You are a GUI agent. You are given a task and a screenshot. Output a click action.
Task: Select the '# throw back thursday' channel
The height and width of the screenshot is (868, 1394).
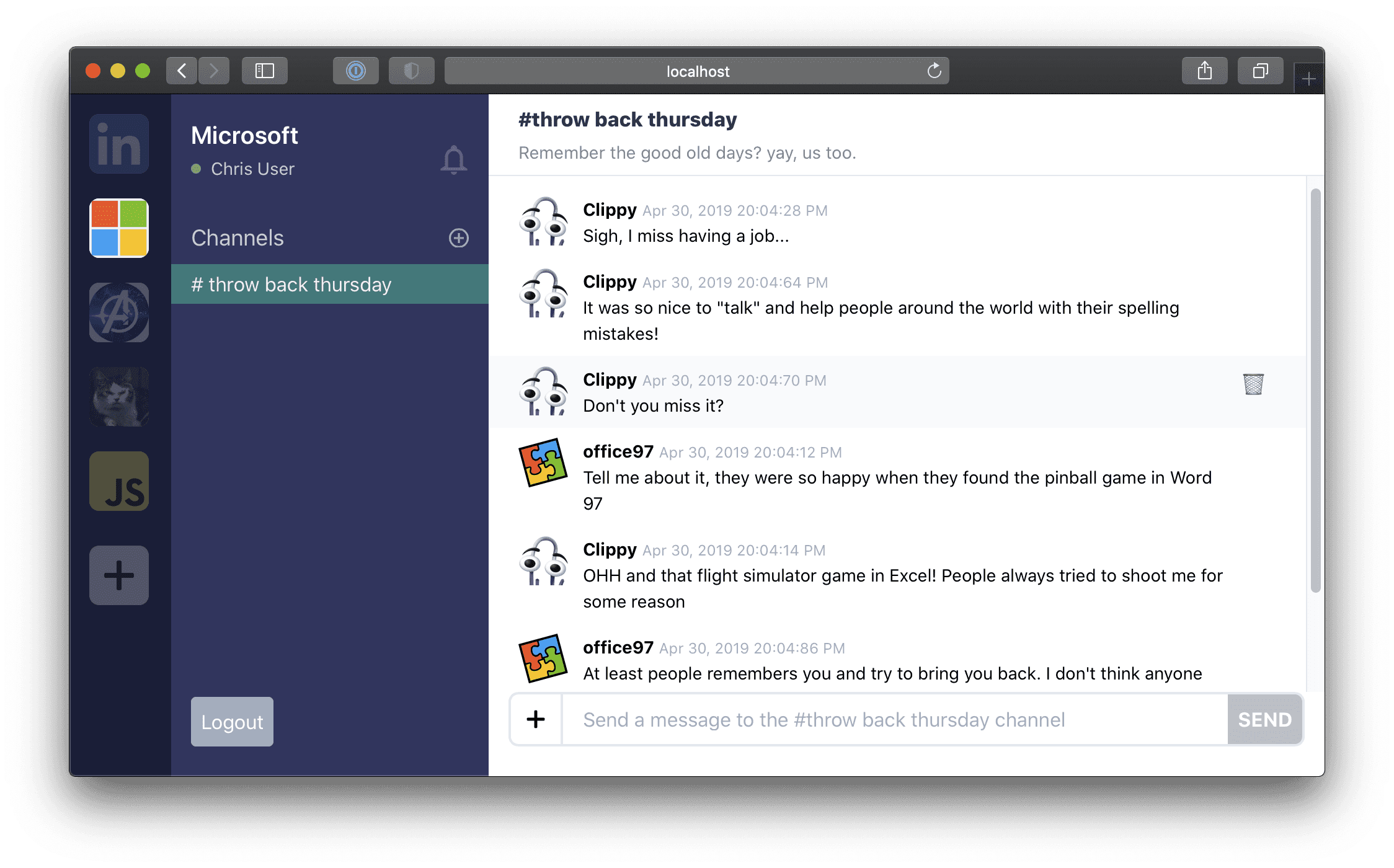(x=330, y=284)
